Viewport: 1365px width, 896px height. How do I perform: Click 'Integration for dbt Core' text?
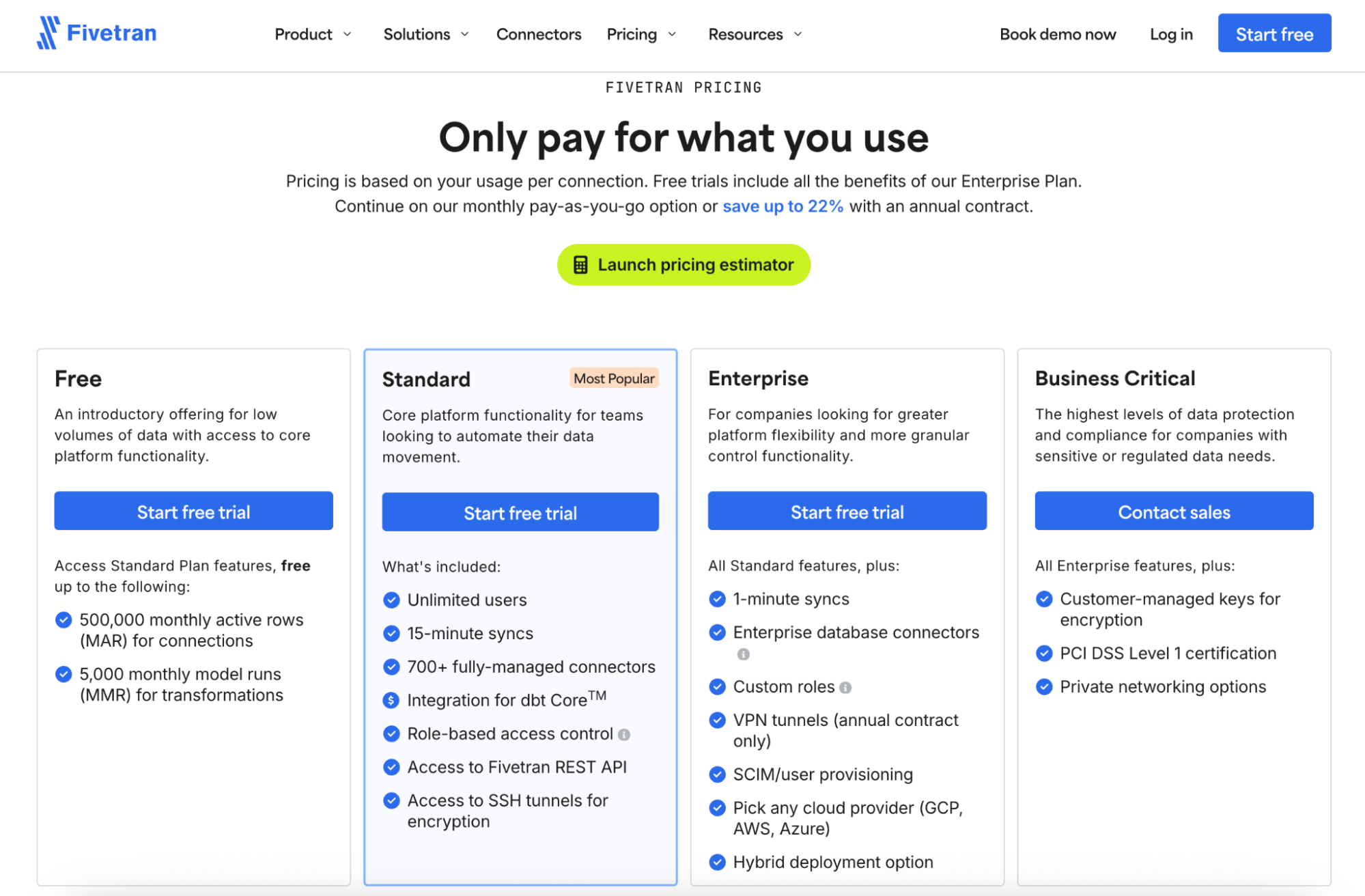[x=507, y=699]
